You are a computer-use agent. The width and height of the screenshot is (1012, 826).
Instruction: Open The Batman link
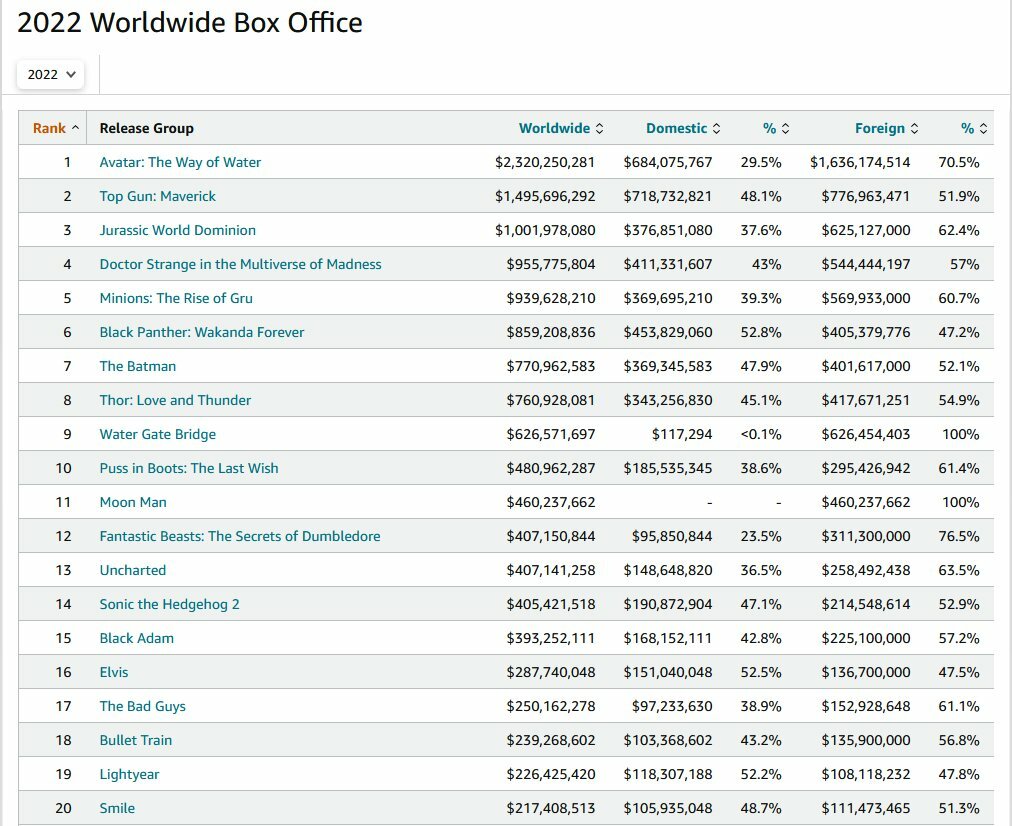tap(137, 366)
